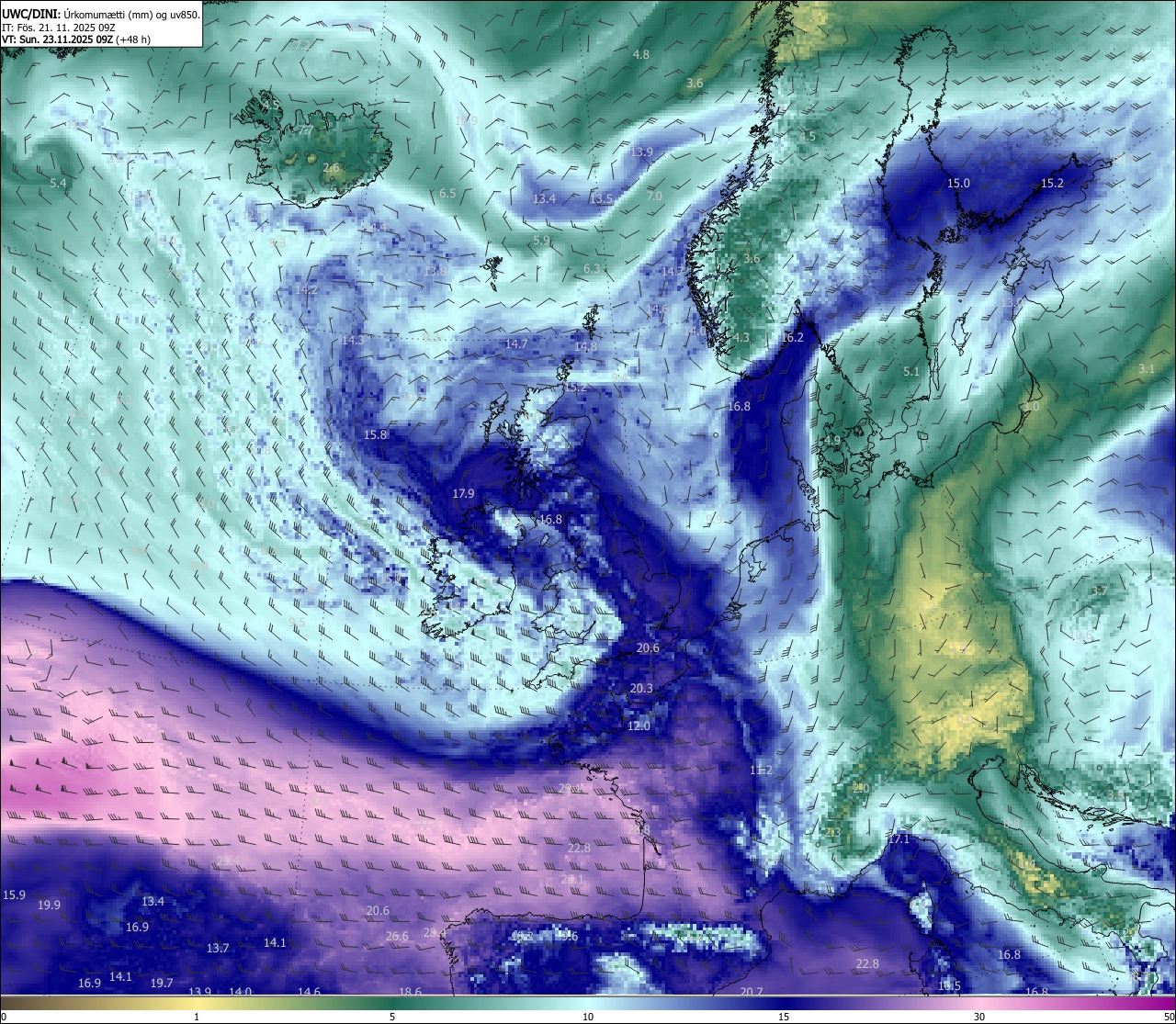Click the map value '5.9'
Image resolution: width=1176 pixels, height=1024 pixels.
coord(541,241)
